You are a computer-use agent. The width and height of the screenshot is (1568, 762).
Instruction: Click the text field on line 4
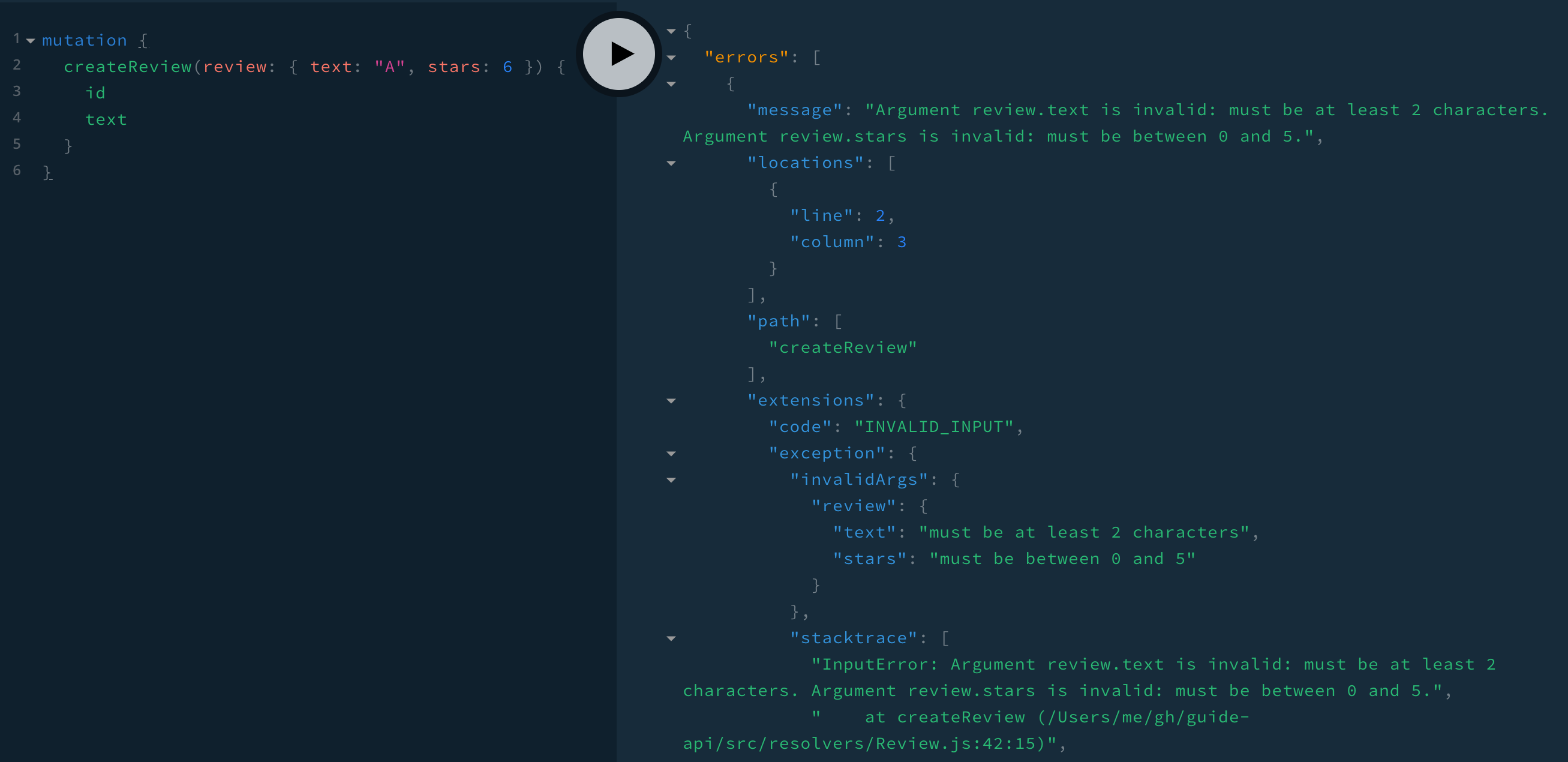click(107, 119)
